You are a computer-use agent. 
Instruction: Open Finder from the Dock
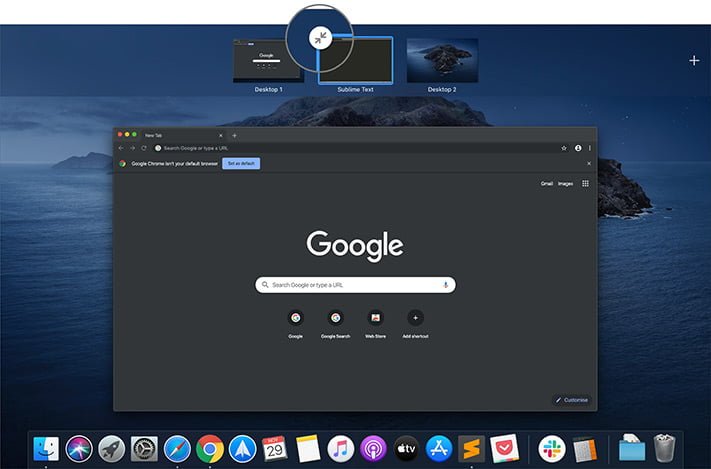46,449
